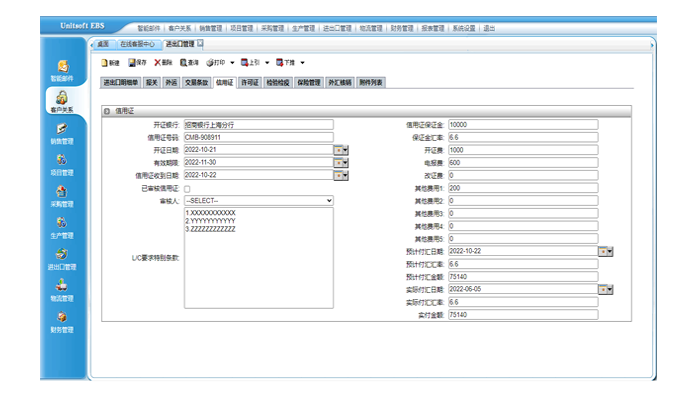Toggle the 已审核信用证 checkbox
The image size is (700, 400).
(188, 188)
